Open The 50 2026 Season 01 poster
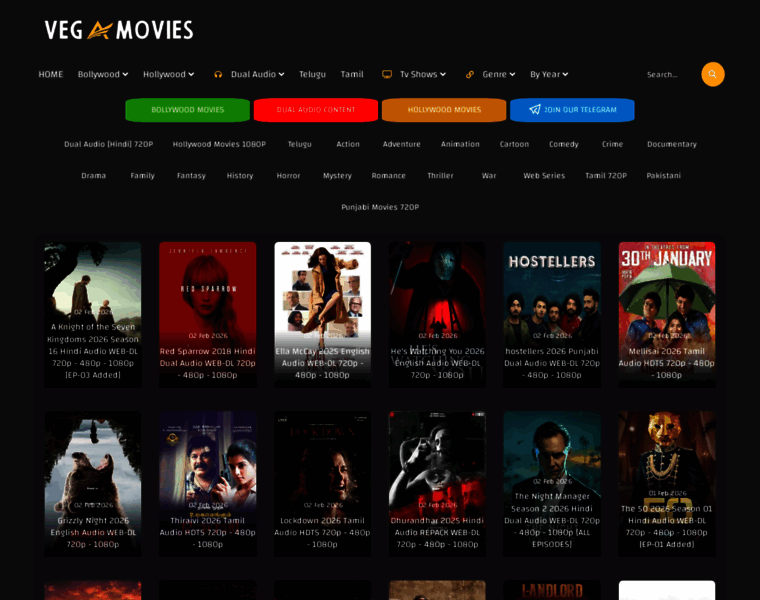The width and height of the screenshot is (760, 600). click(x=667, y=484)
